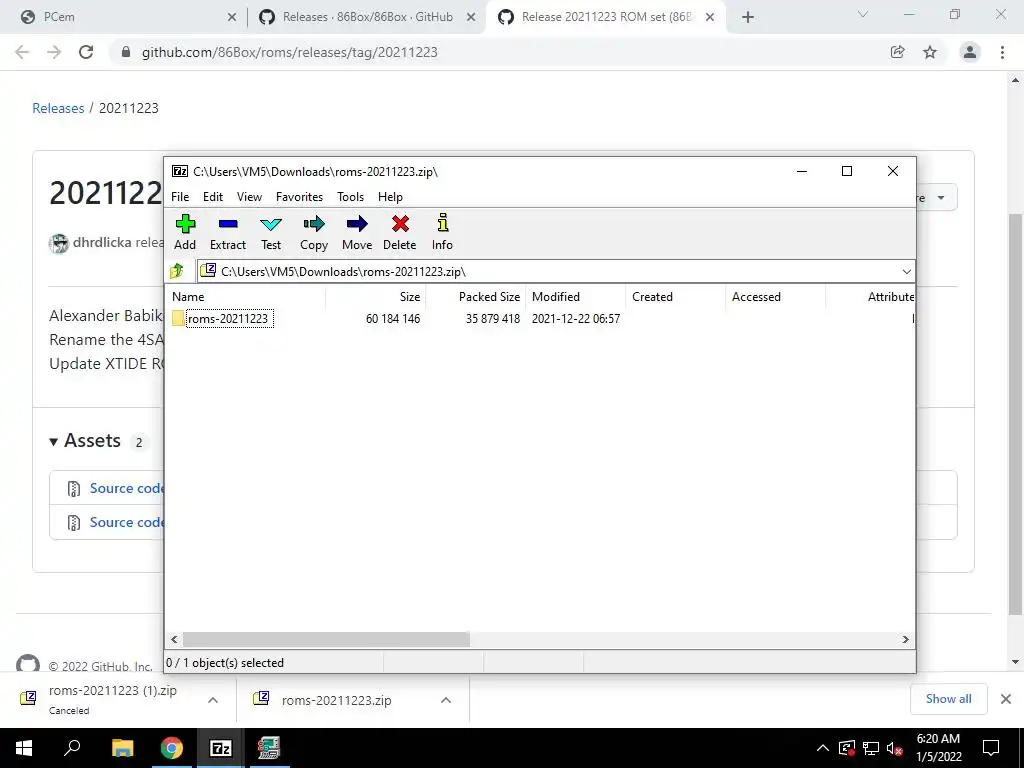The height and width of the screenshot is (768, 1024).
Task: Open the muted volume tray icon
Action: tap(895, 748)
